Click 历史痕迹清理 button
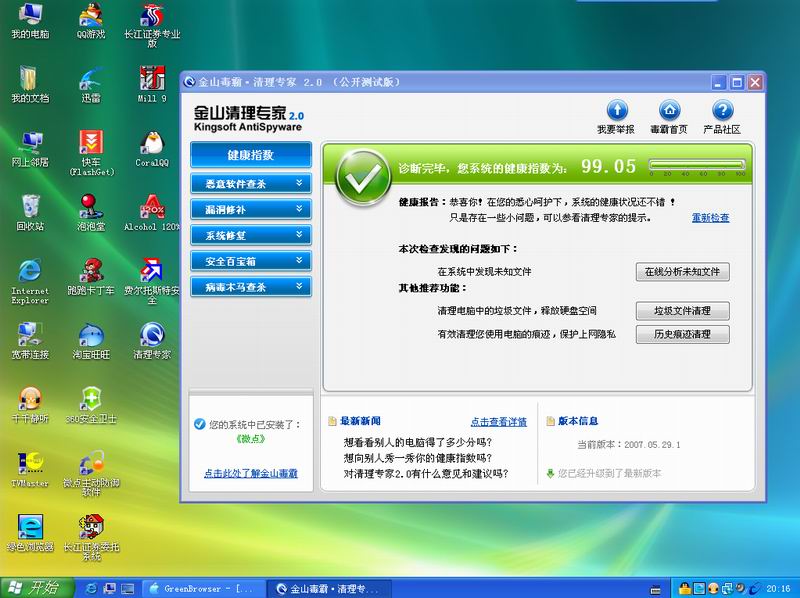This screenshot has height=598, width=800. coord(683,335)
